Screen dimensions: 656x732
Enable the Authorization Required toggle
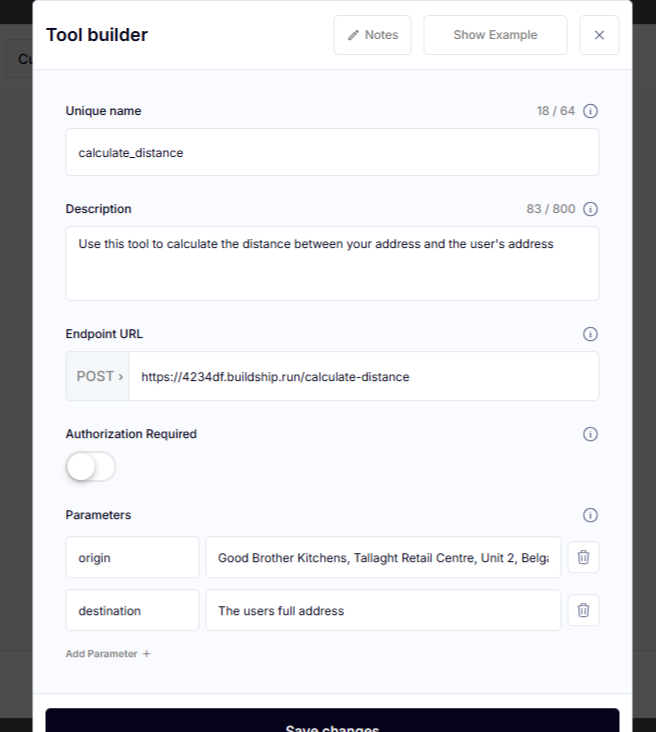point(91,466)
